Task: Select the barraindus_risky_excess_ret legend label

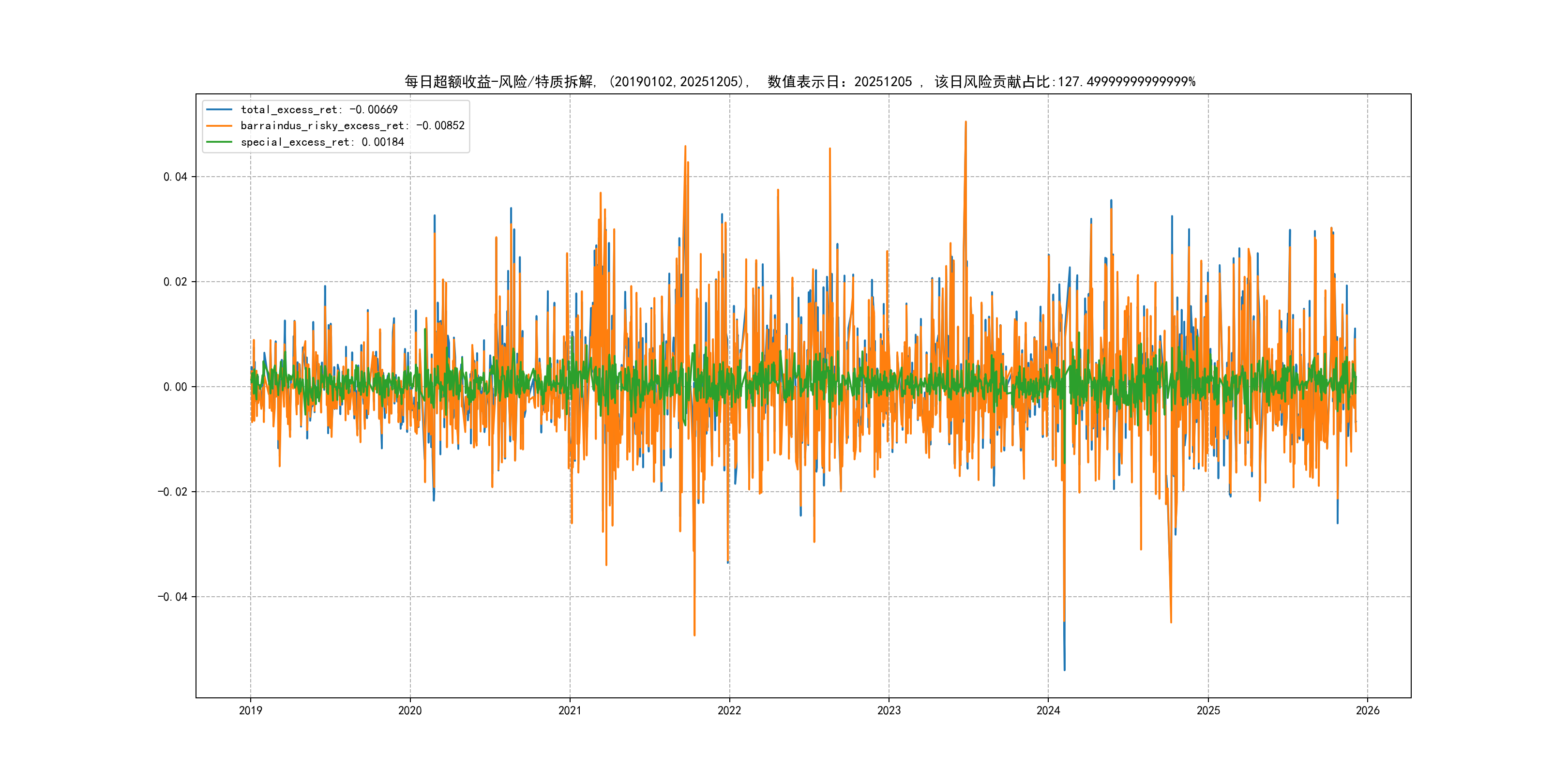Action: (x=352, y=125)
